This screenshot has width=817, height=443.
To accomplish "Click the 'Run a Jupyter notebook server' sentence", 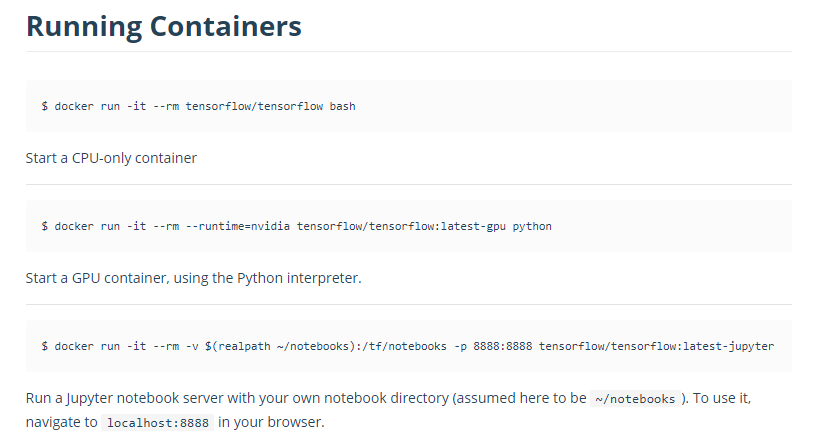I will click(388, 410).
